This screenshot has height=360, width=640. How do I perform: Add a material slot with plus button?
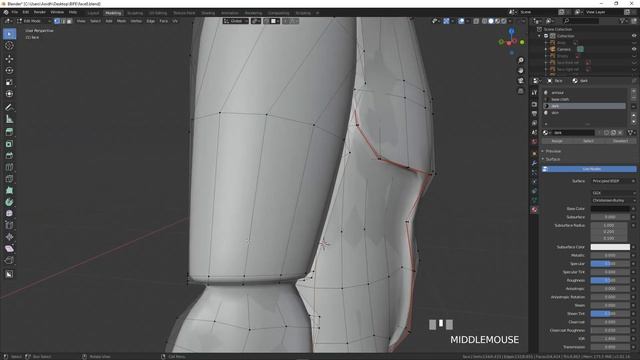pyautogui.click(x=633, y=91)
